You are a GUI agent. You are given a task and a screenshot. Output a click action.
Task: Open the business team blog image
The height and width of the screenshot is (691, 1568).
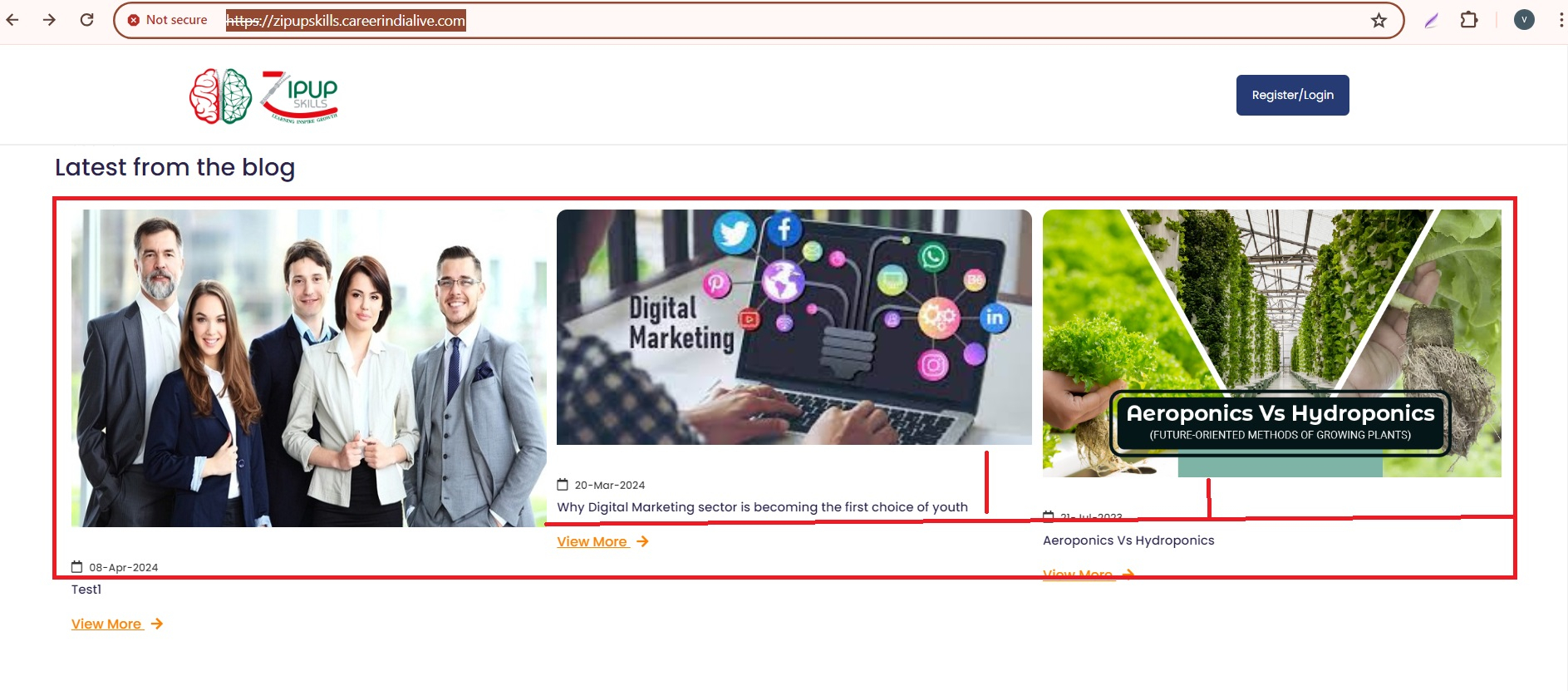pos(308,368)
